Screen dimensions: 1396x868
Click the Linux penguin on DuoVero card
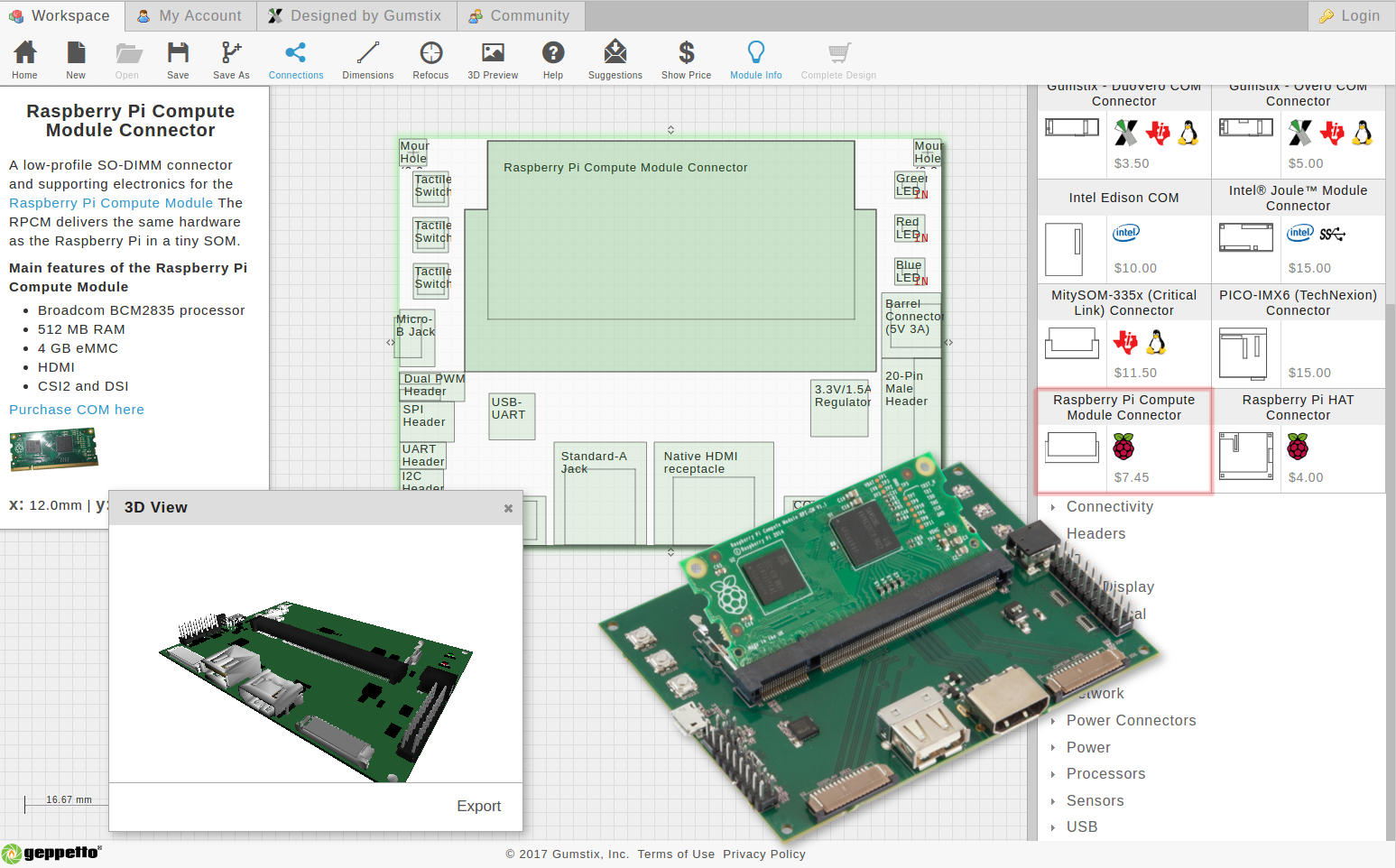point(1188,134)
